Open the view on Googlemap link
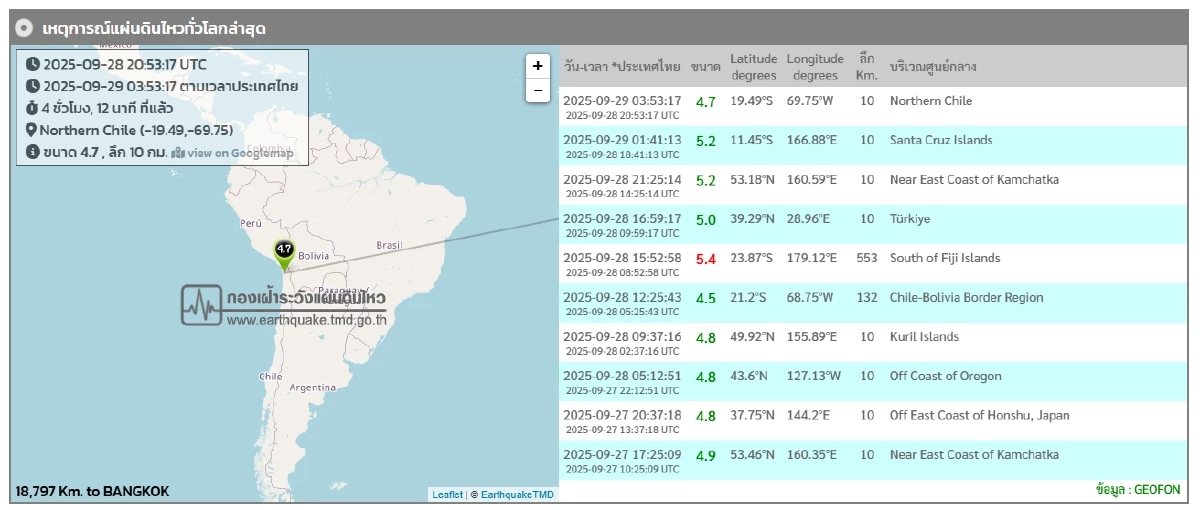 pyautogui.click(x=233, y=152)
